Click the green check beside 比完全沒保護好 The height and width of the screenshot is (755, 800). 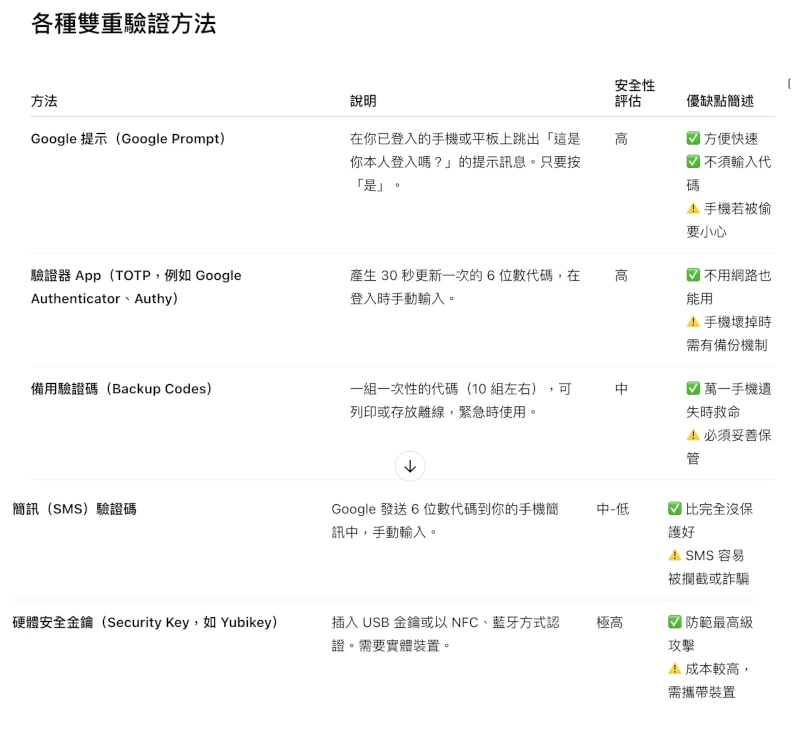point(675,509)
